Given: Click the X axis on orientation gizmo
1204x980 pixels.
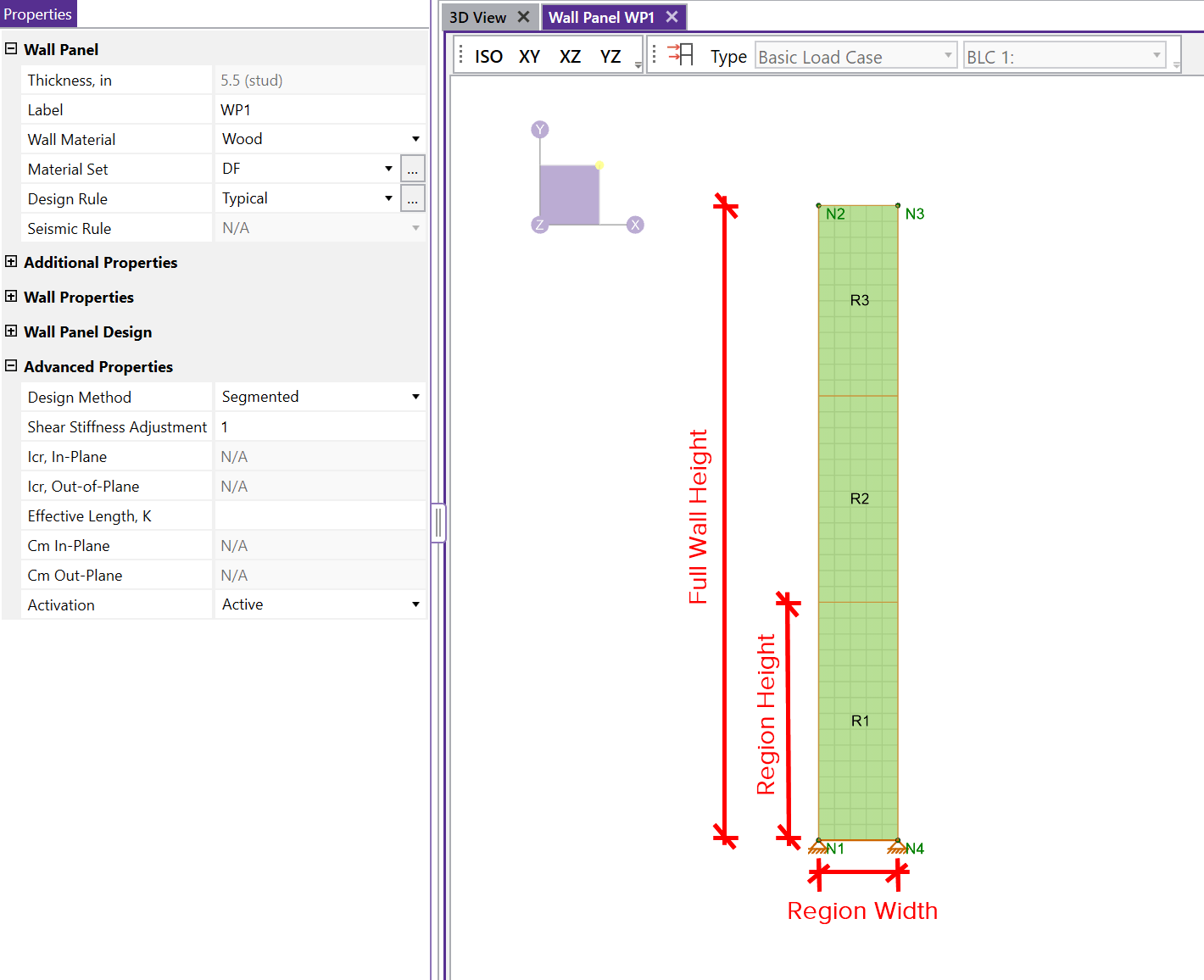Looking at the screenshot, I should (635, 225).
